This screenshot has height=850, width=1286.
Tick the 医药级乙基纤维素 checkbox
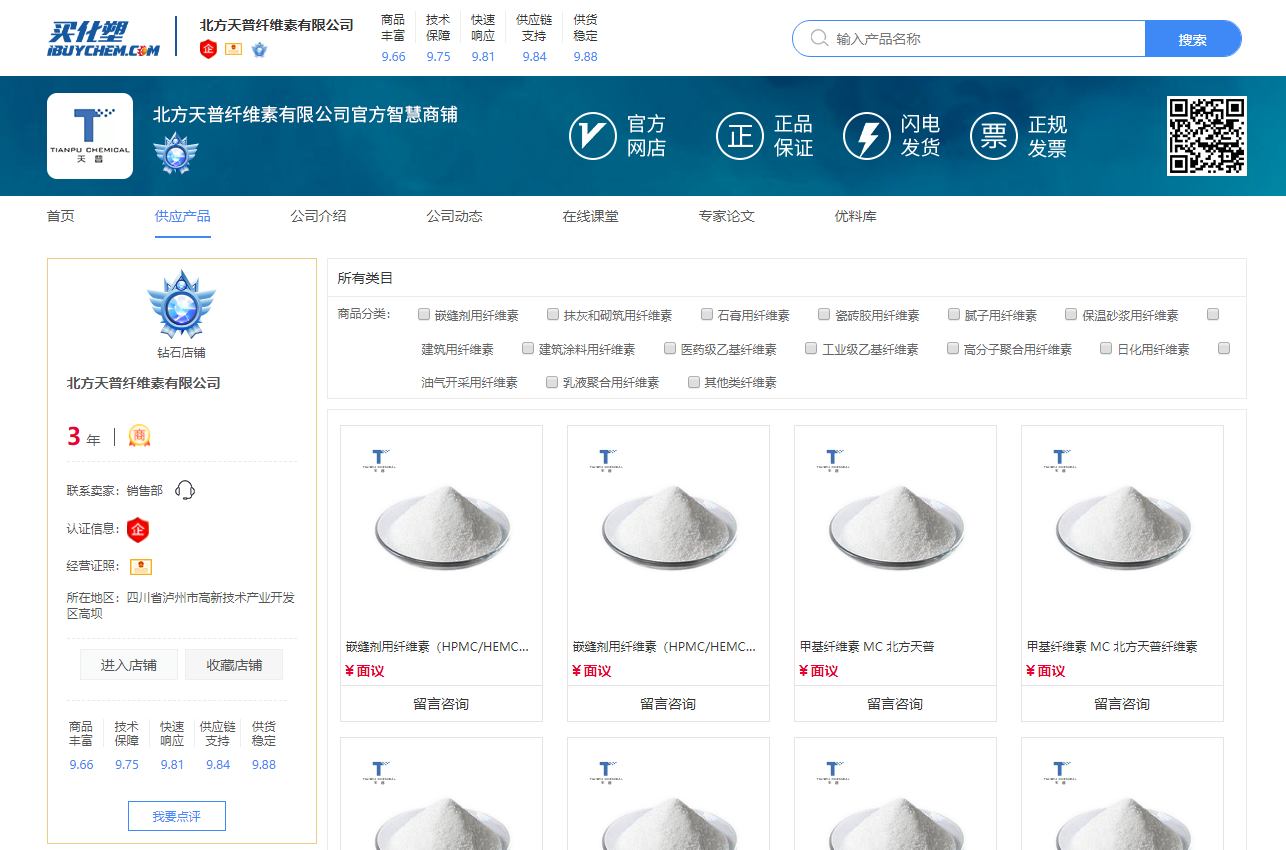[670, 348]
